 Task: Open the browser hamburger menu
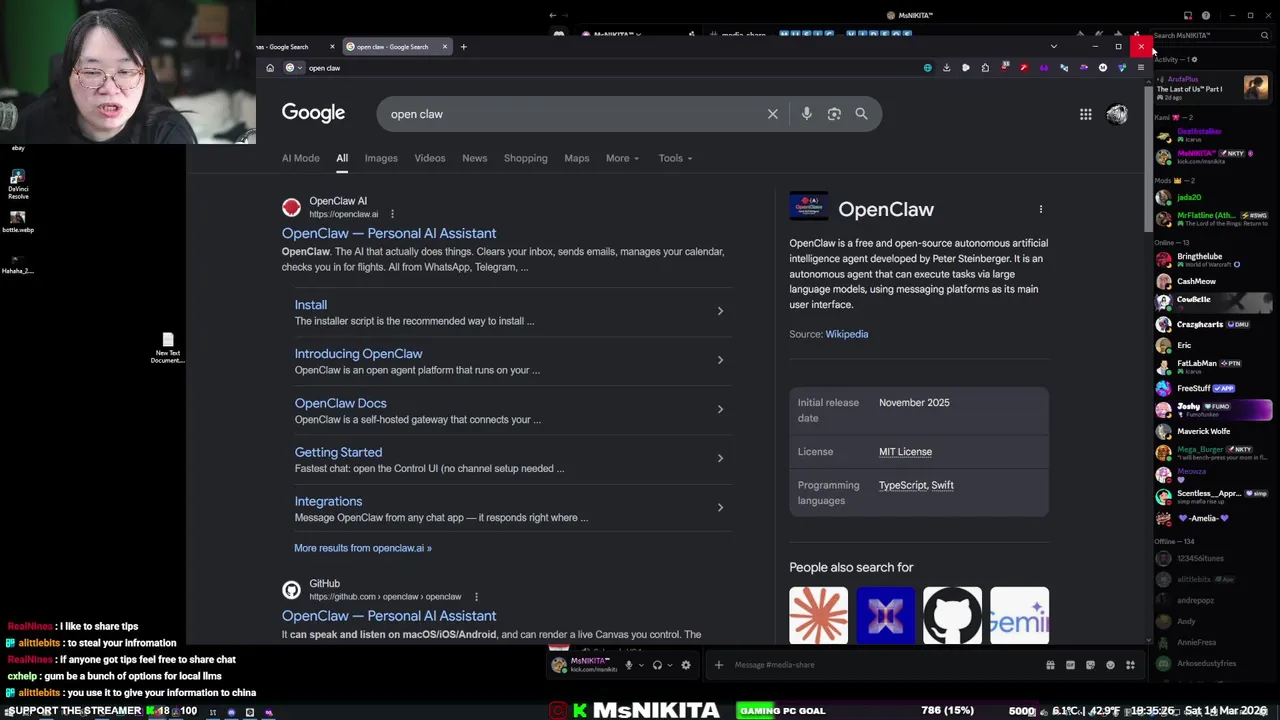click(1140, 68)
